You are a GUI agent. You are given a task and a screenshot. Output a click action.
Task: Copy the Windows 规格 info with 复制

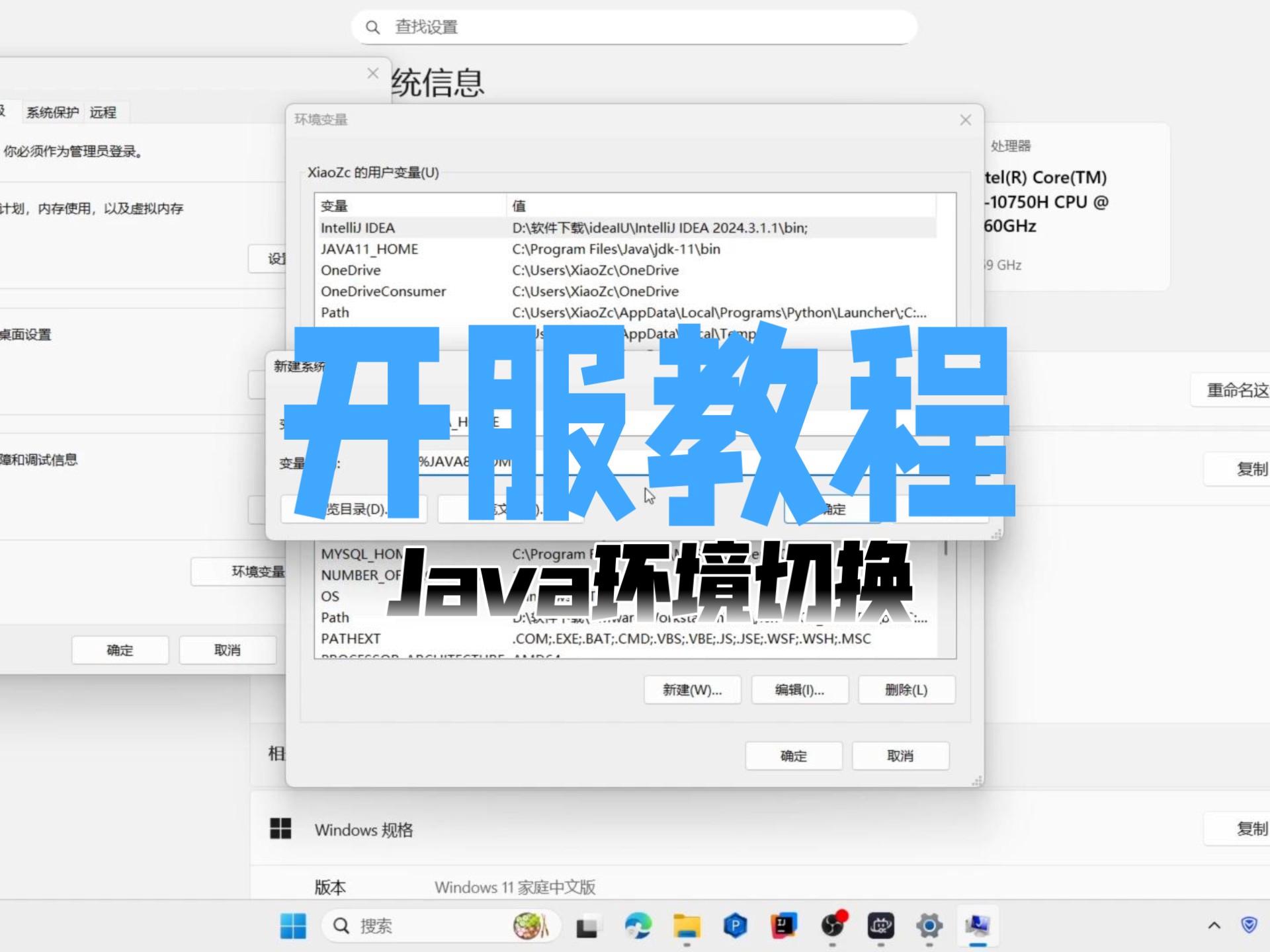[1237, 828]
